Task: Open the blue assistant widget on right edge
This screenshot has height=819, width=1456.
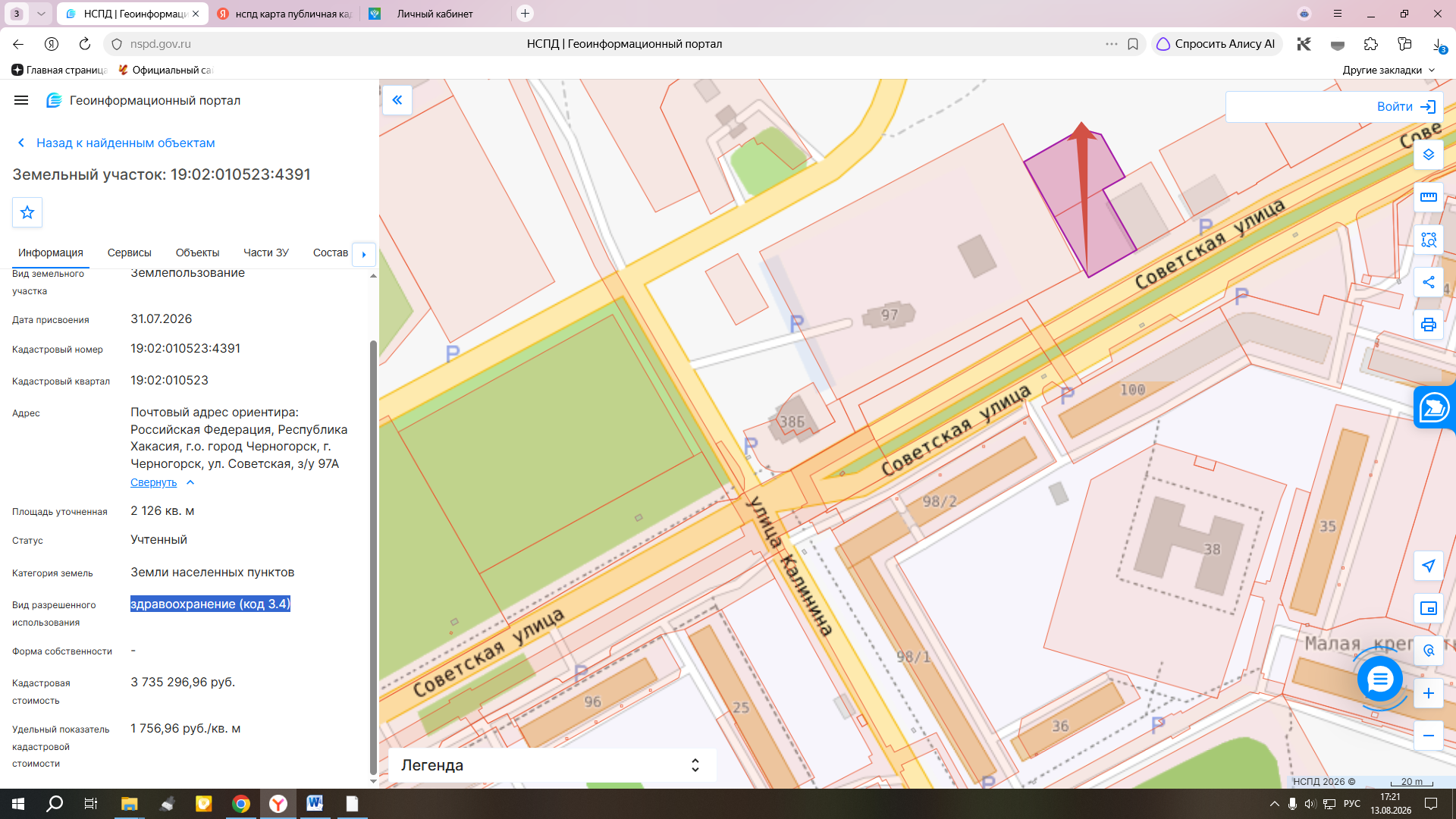Action: [1434, 407]
